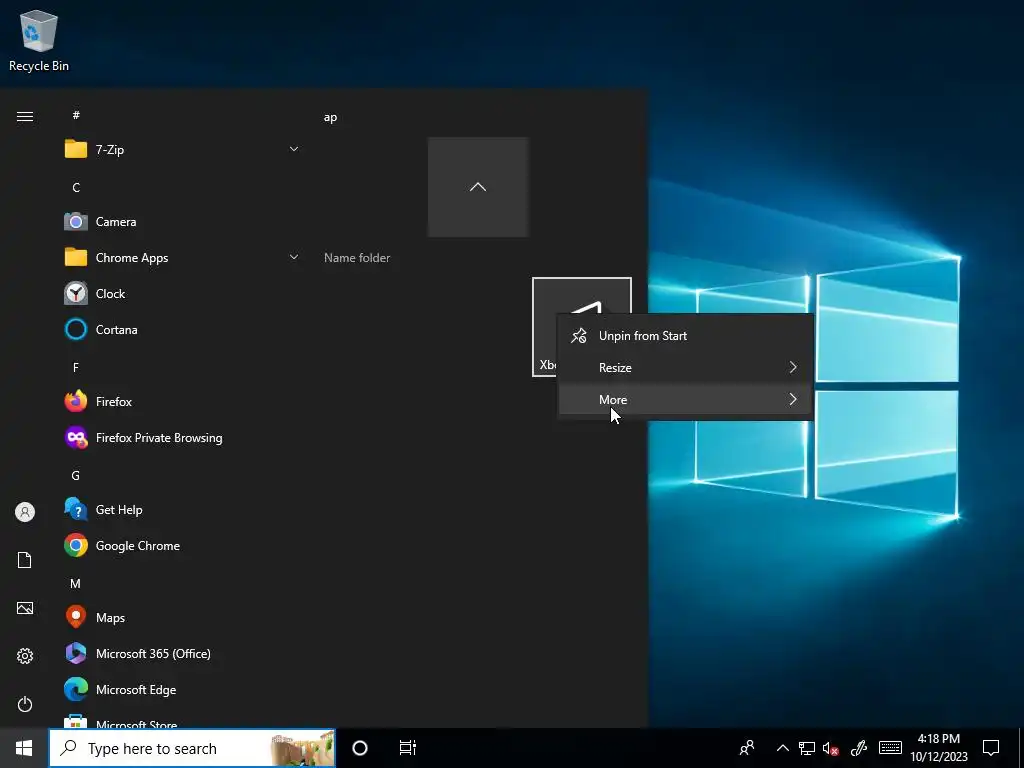Screen dimensions: 1024x768
Task: Open the Action Center notifications icon
Action: [991, 748]
